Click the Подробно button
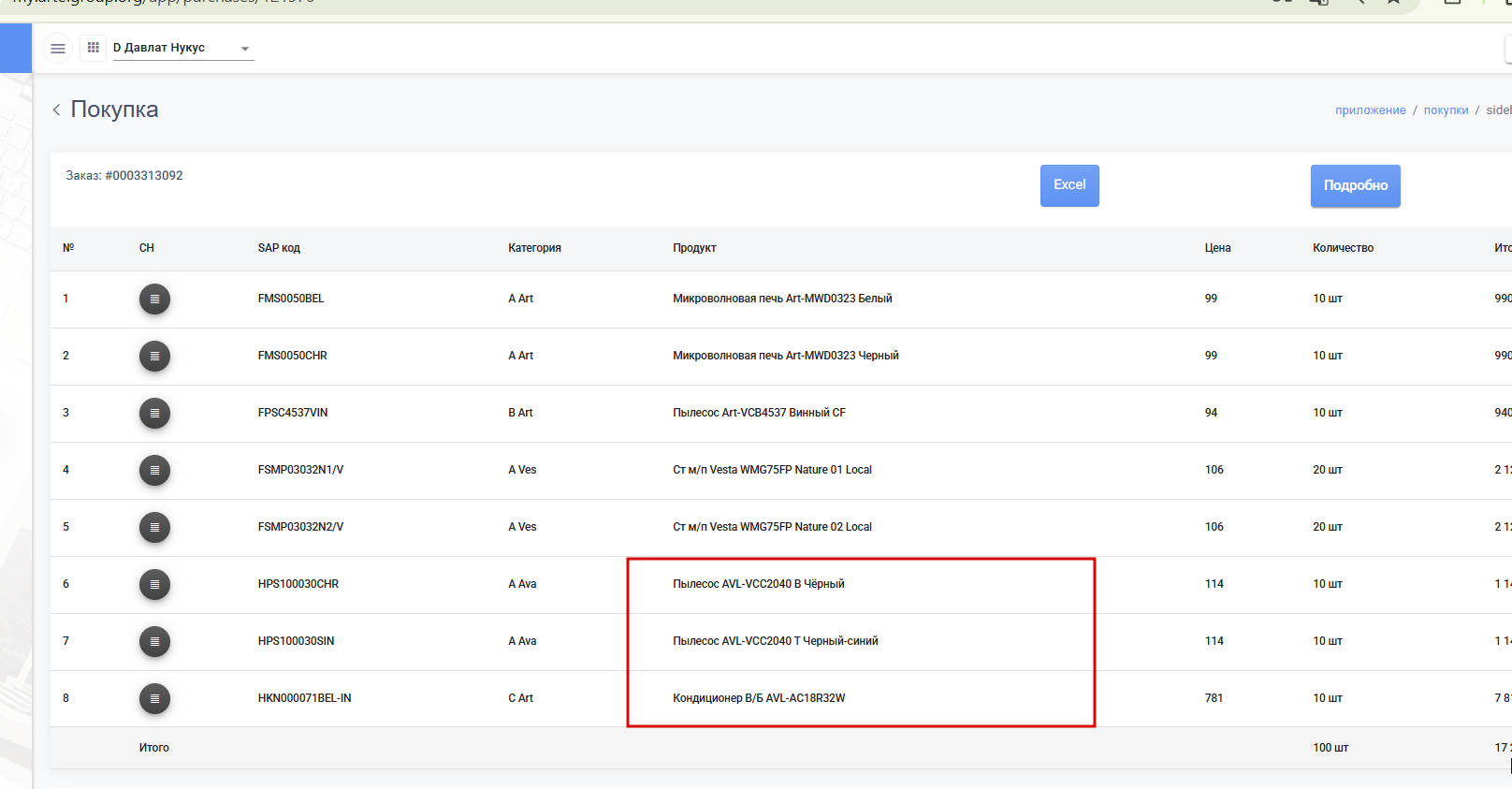The width and height of the screenshot is (1512, 789). pos(1355,185)
